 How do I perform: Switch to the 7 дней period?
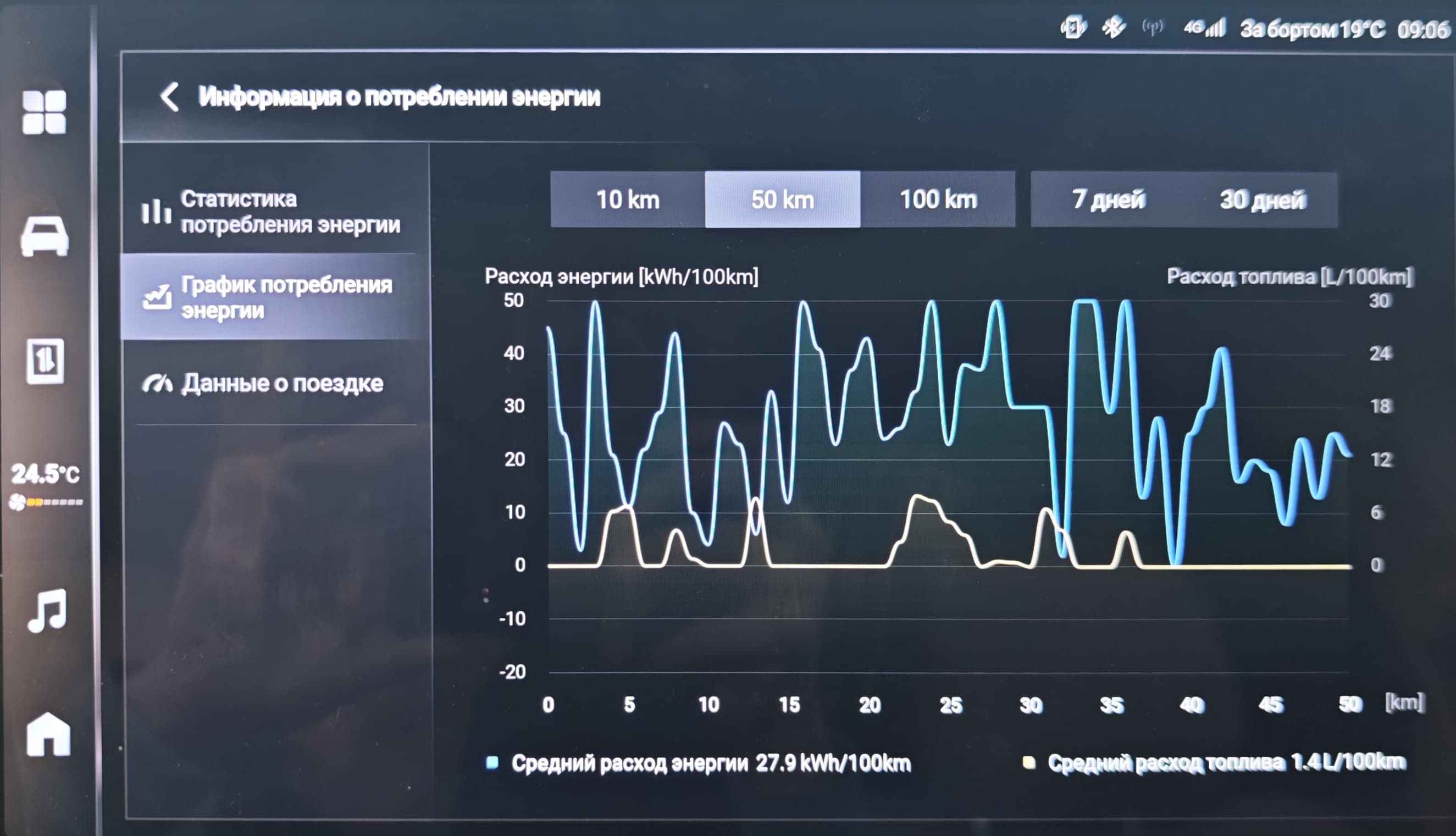click(x=1108, y=200)
